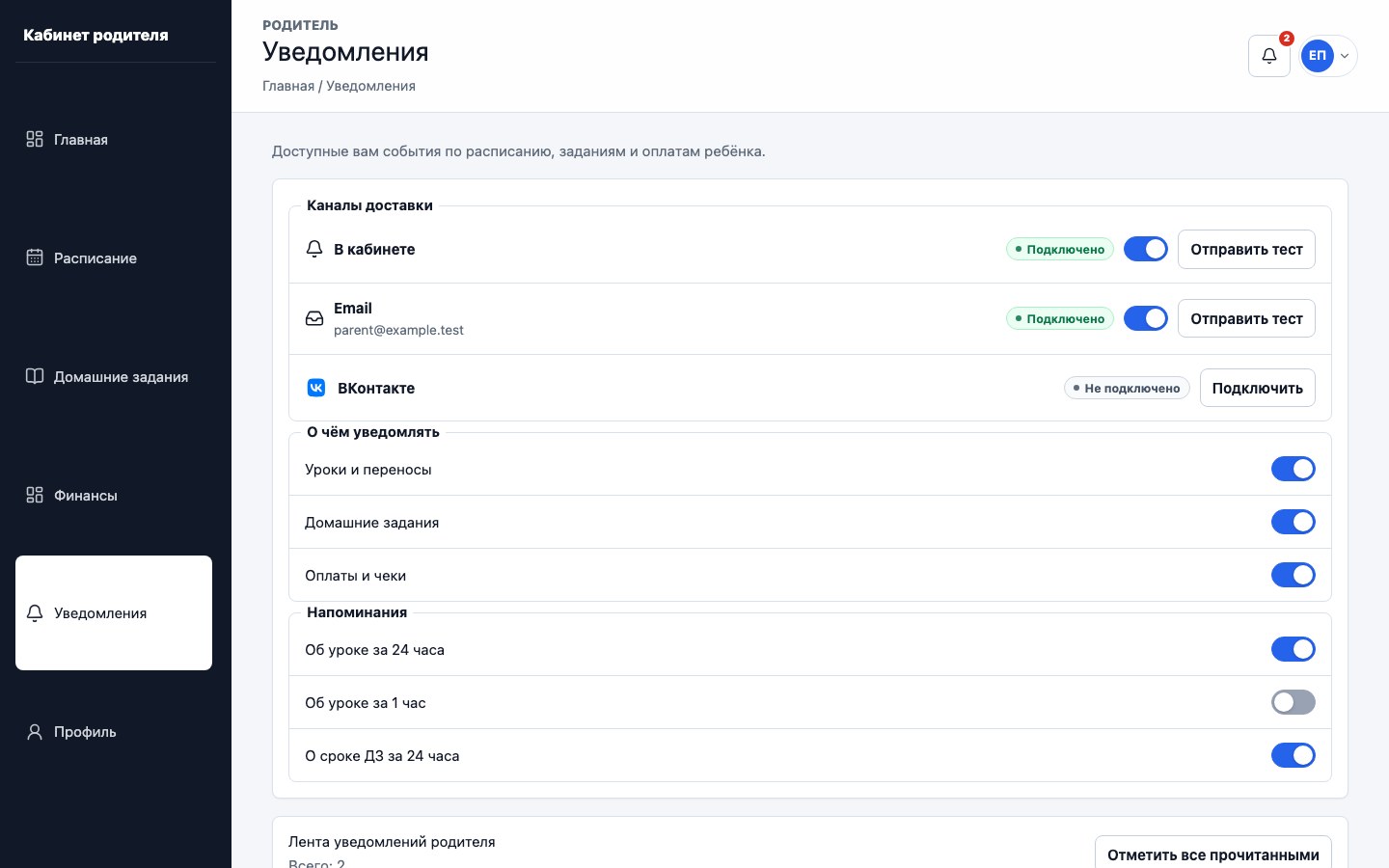Click the Главная sidebar grid icon
Viewport: 1389px width, 868px height.
point(35,139)
